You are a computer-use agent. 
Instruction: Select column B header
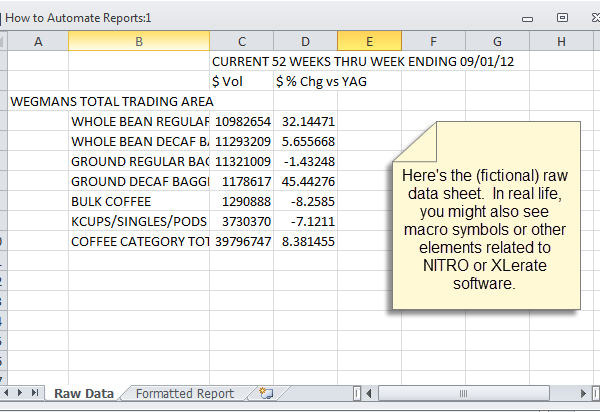tap(139, 41)
